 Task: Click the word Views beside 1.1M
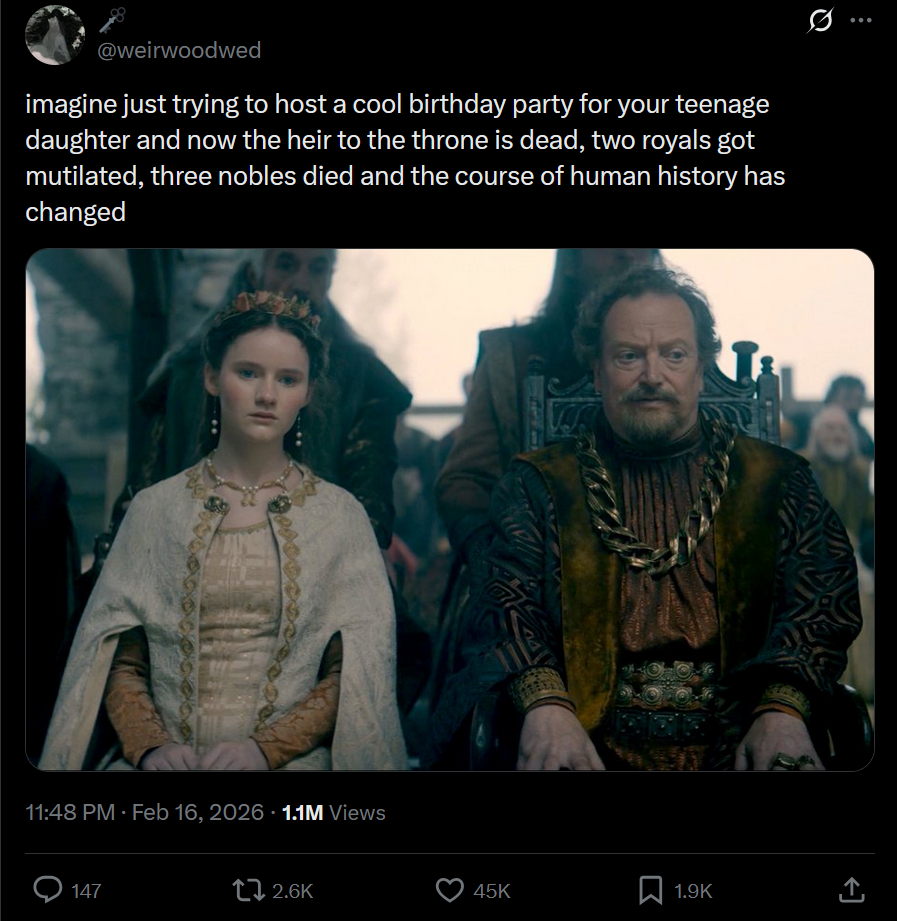click(357, 813)
